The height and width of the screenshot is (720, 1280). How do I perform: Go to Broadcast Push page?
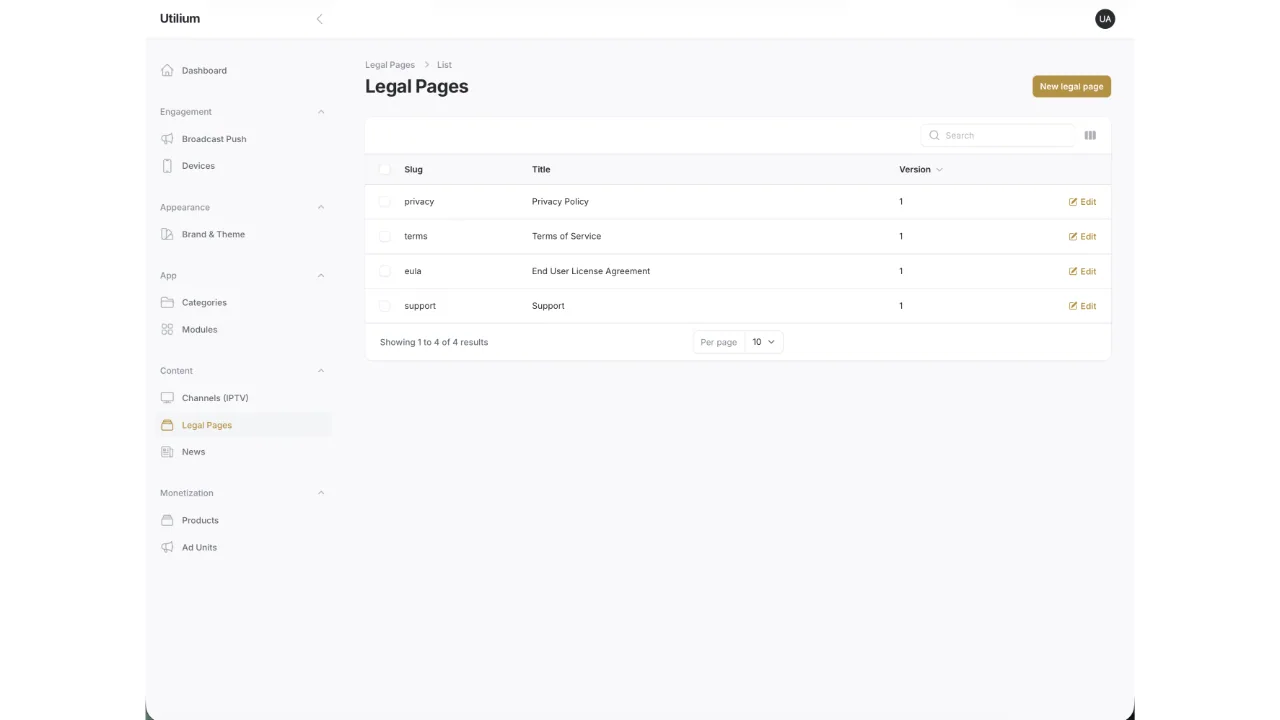point(243,139)
